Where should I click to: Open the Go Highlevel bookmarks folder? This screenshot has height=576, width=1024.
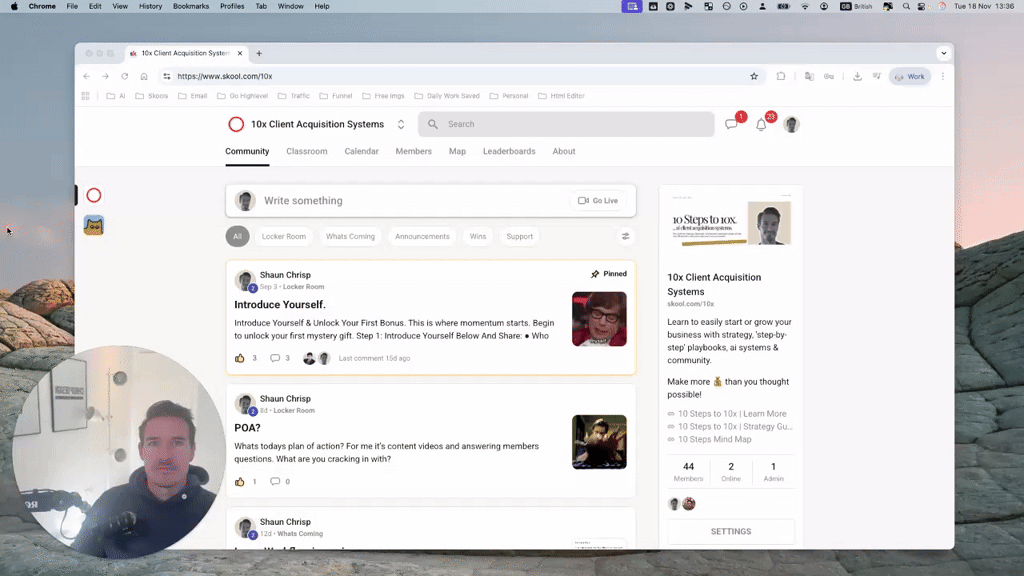pos(242,96)
